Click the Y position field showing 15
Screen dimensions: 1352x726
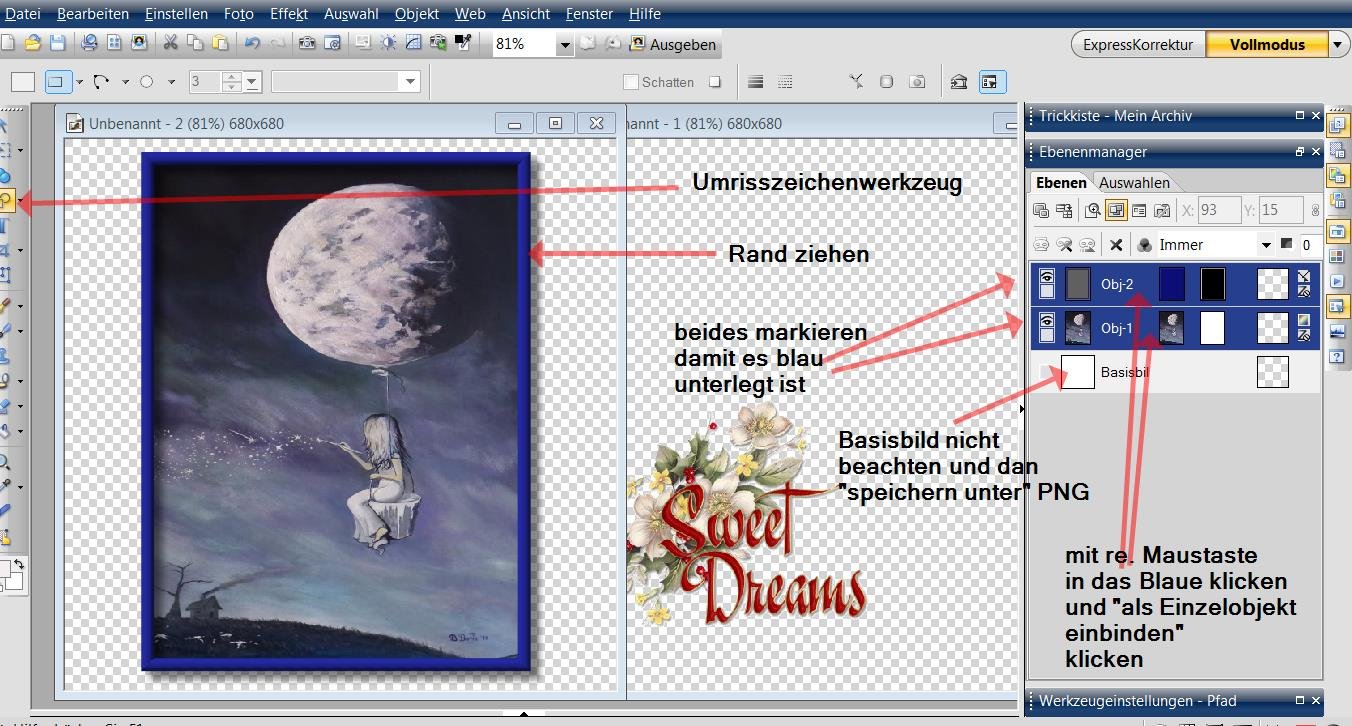(1281, 210)
